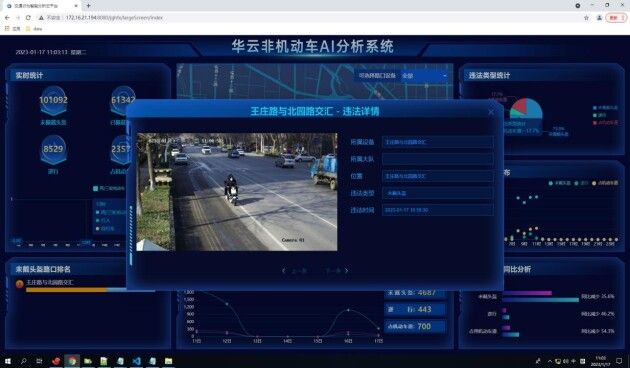The image size is (630, 368).
Task: Click the 101092 no-helmet count hexagon
Action: [x=53, y=100]
